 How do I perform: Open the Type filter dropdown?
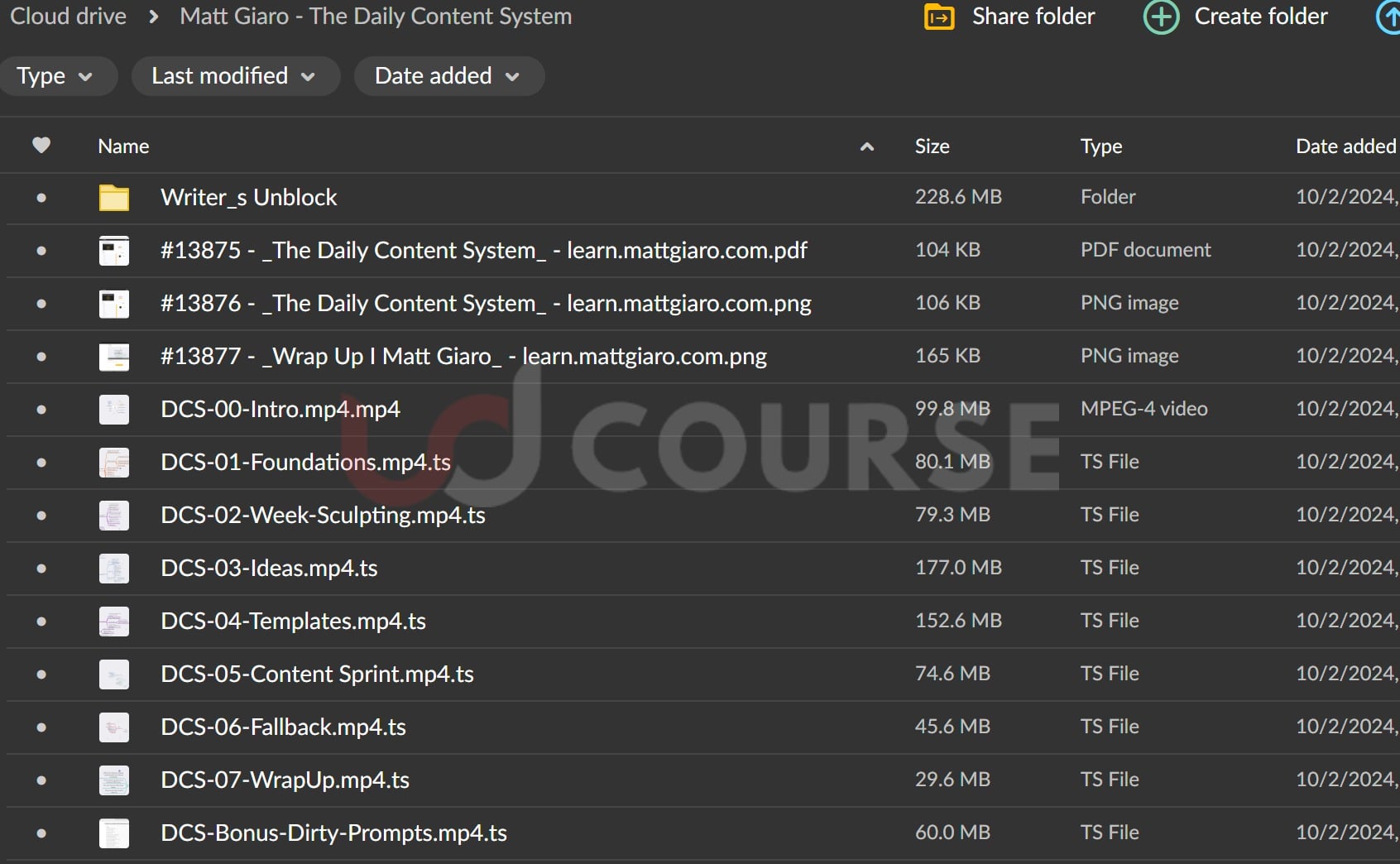coord(55,76)
